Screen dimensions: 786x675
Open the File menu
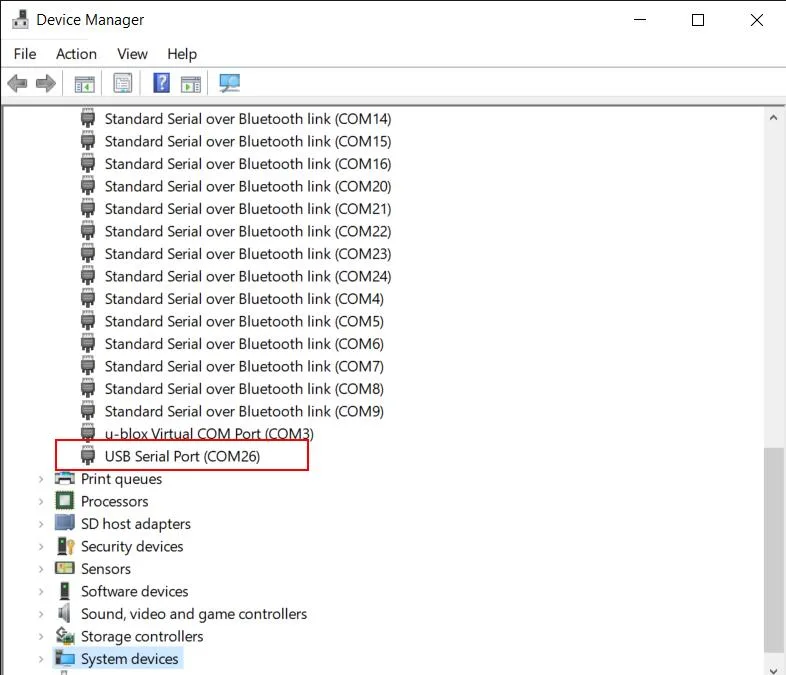25,54
